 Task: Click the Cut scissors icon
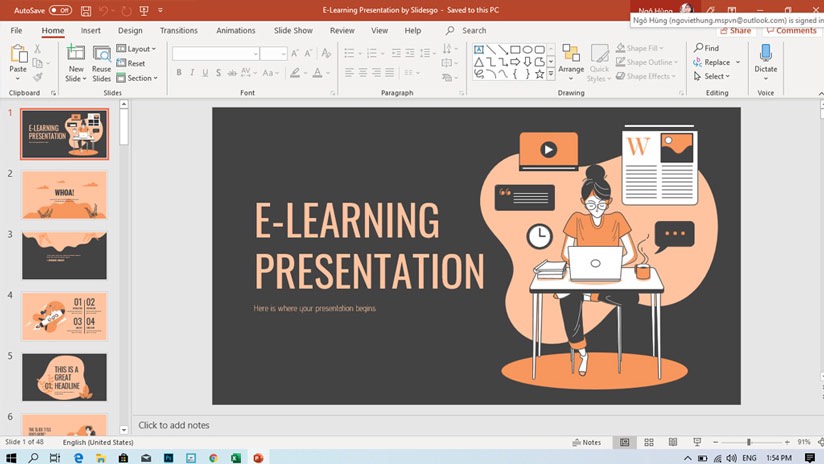click(37, 49)
